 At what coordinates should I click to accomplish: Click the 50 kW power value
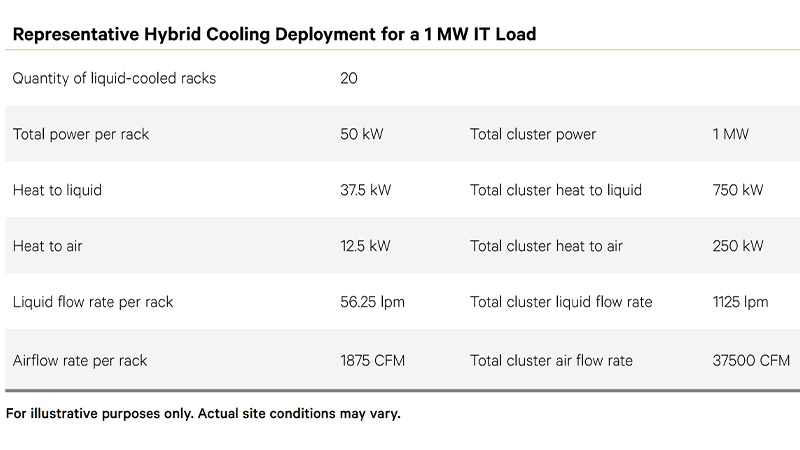[361, 134]
